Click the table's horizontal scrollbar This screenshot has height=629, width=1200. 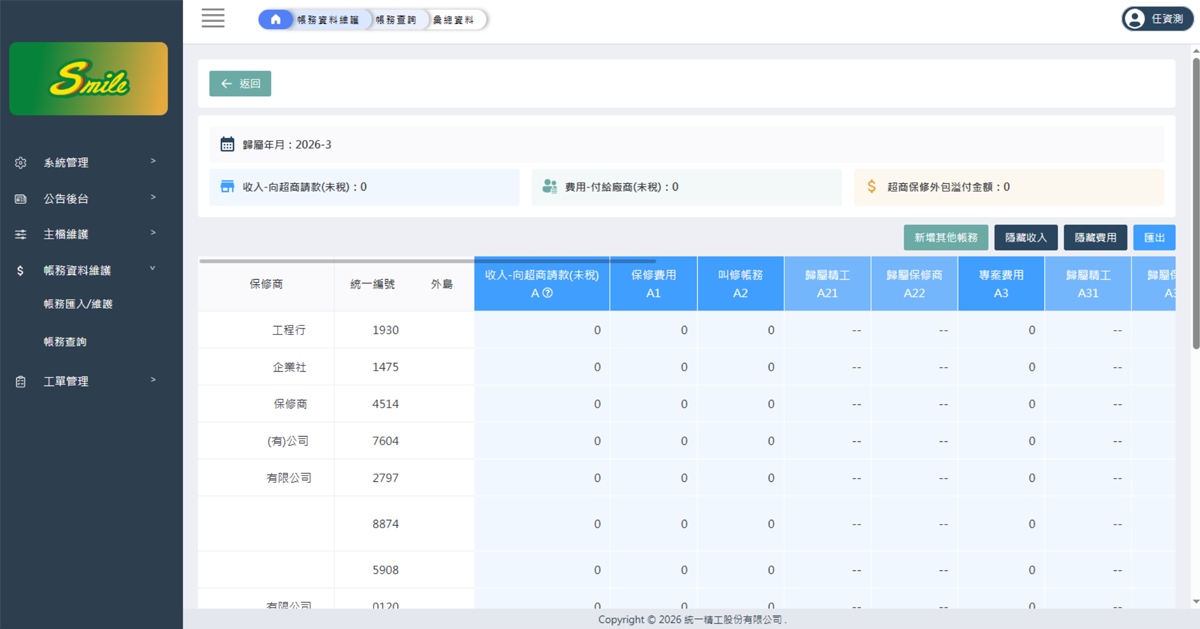click(427, 261)
